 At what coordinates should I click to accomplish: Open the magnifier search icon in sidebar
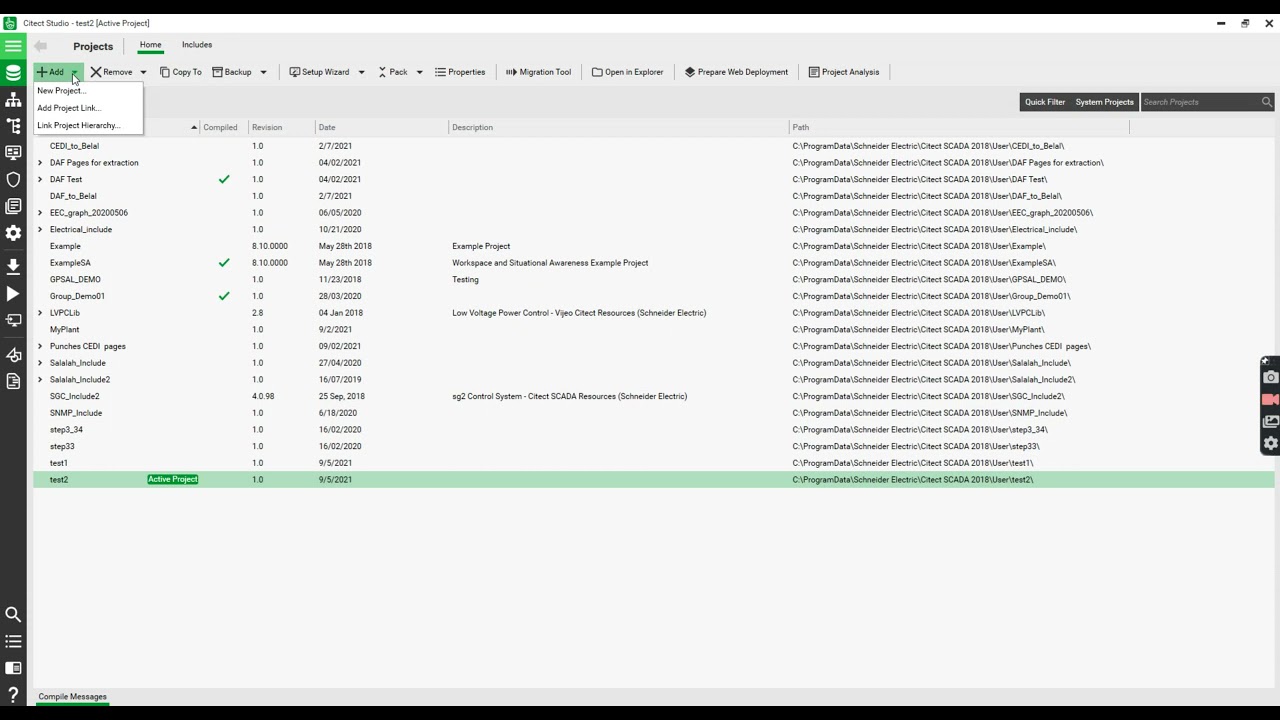13,615
